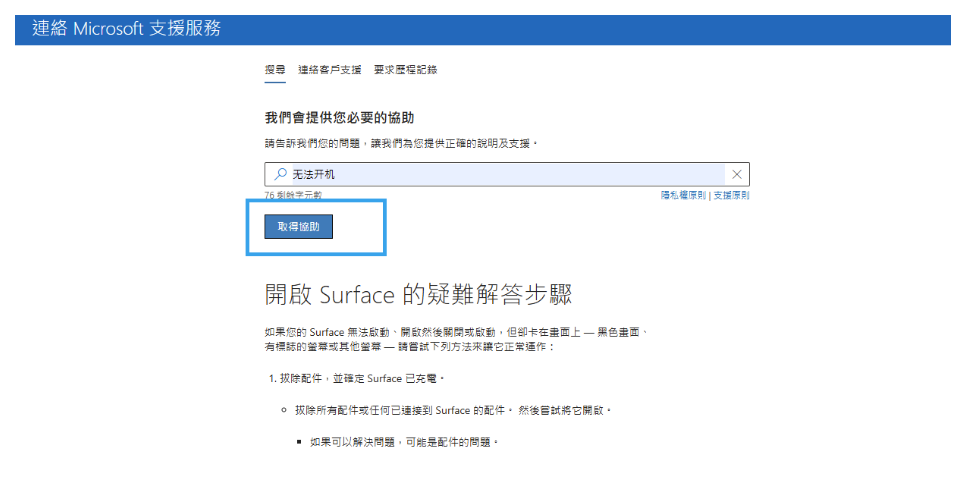Click the heading 開啟 Surface 的疑難解答步驟
Image resolution: width=966 pixels, height=482 pixels.
pyautogui.click(x=418, y=295)
